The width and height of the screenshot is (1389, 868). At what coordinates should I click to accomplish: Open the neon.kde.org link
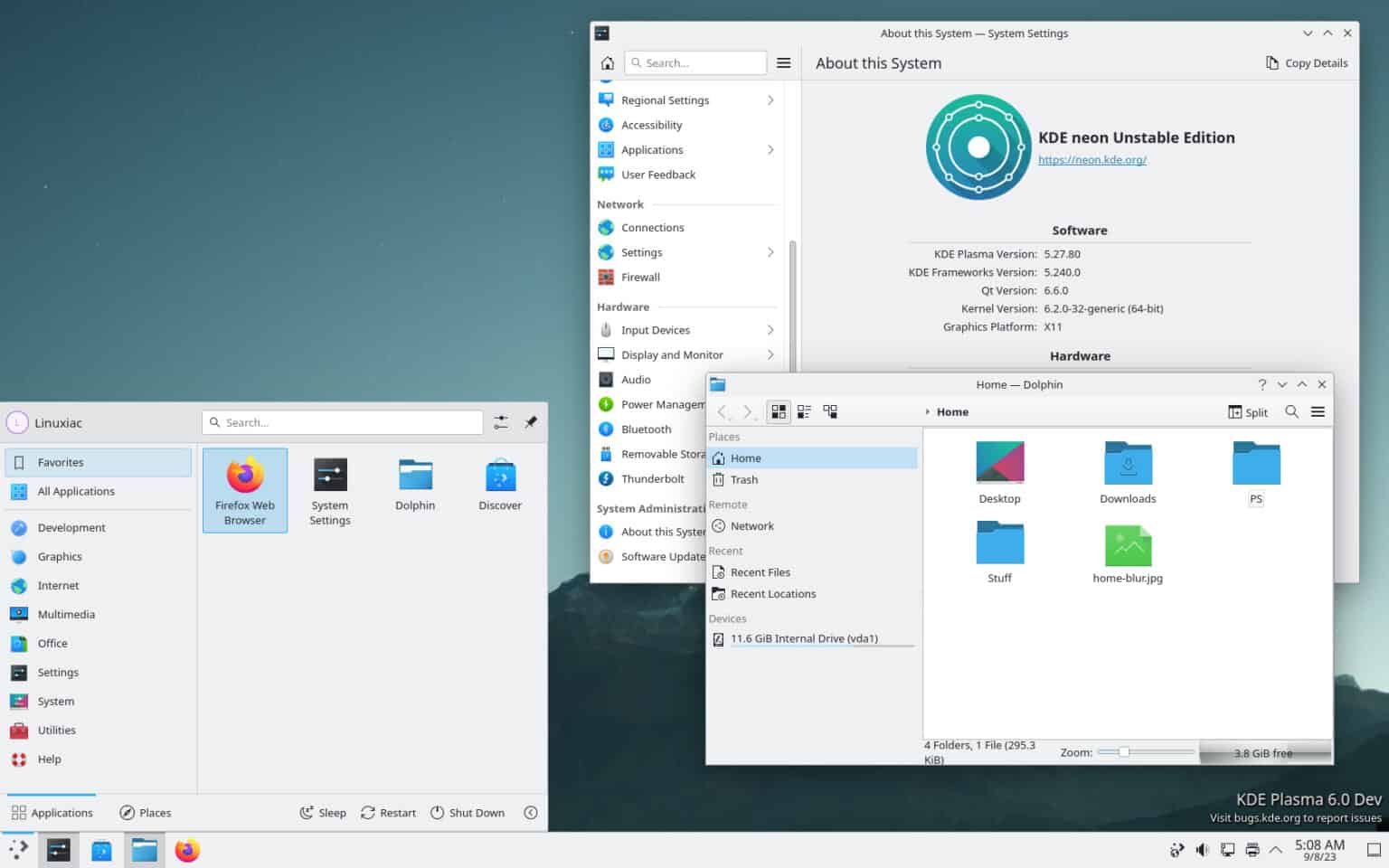[x=1091, y=159]
